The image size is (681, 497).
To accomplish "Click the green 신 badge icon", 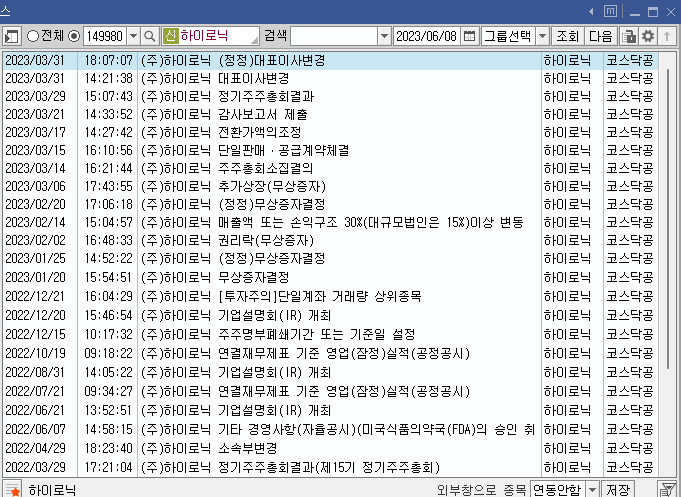I will [171, 36].
